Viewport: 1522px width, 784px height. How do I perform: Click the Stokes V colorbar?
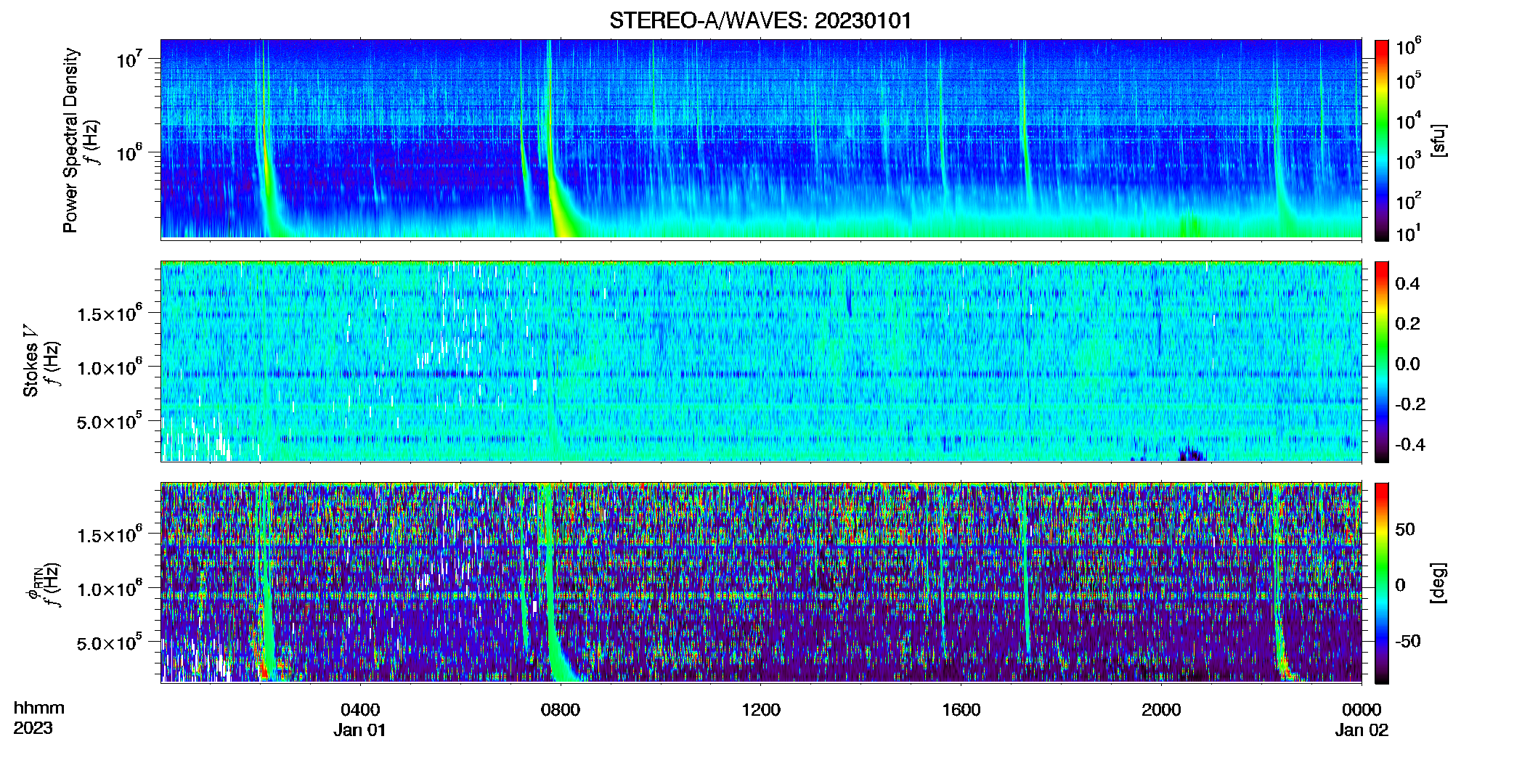(1382, 362)
